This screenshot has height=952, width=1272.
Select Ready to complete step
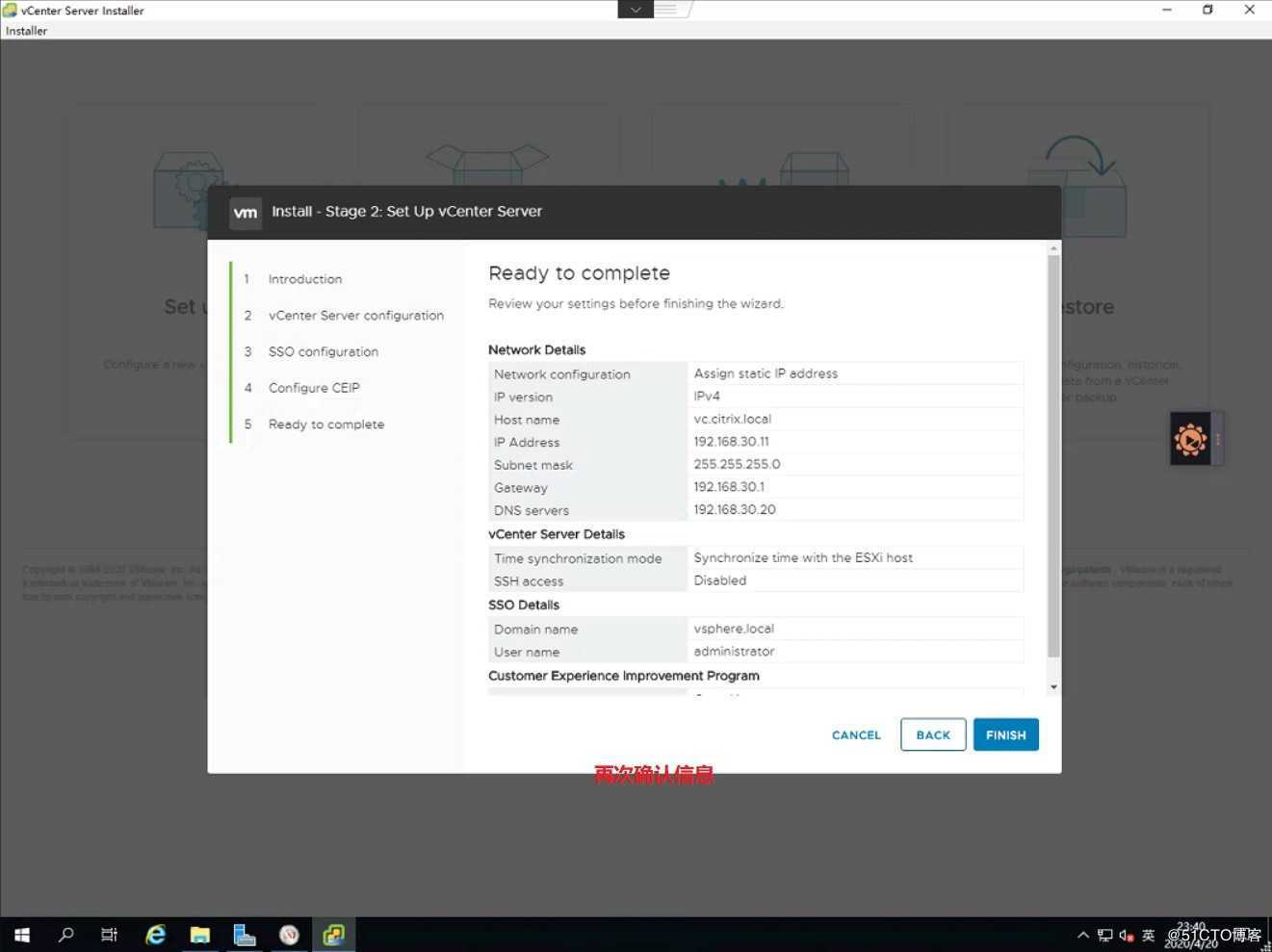point(325,425)
